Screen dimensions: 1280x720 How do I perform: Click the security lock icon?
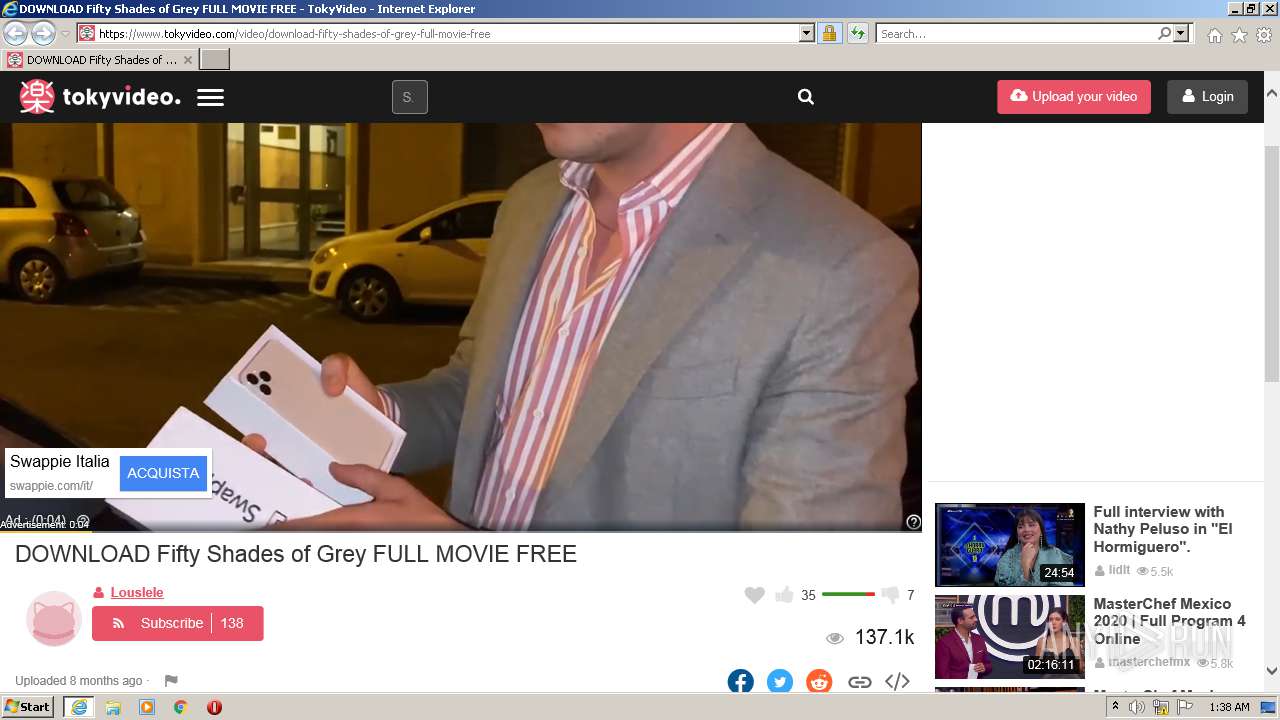pyautogui.click(x=829, y=33)
